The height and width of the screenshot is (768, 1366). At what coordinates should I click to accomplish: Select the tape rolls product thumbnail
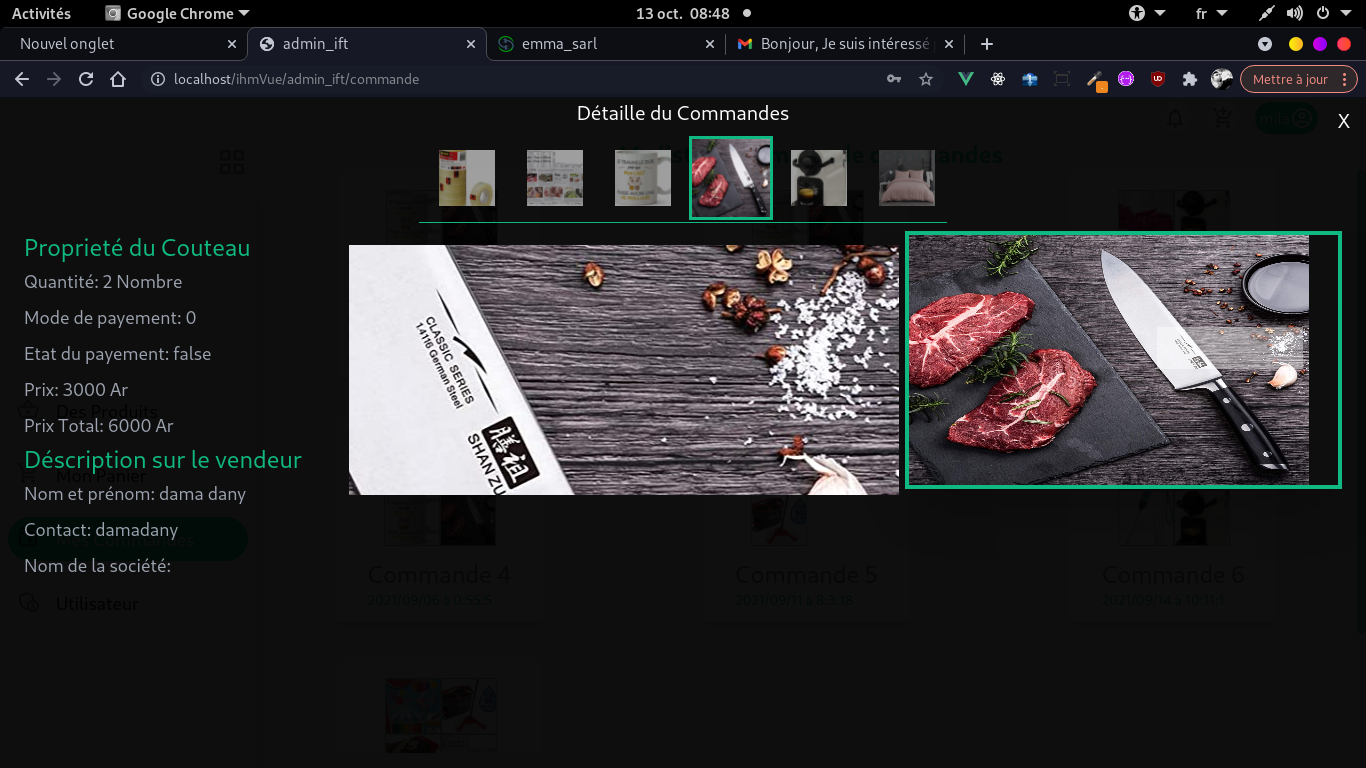click(x=467, y=178)
